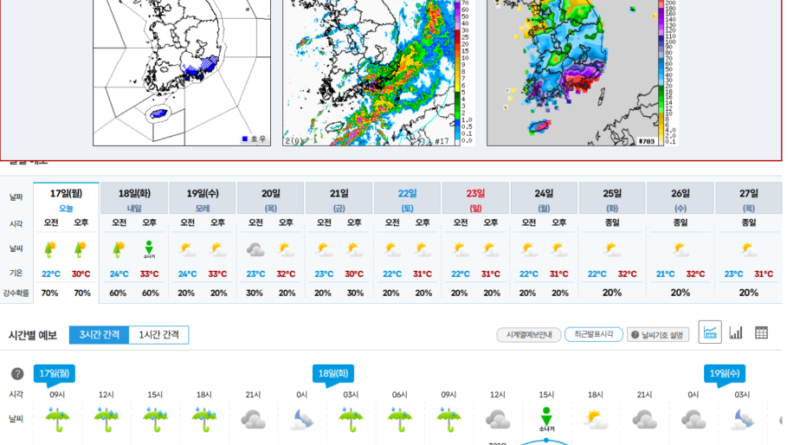Image resolution: width=800 pixels, height=445 pixels.
Task: Click the 09시 rain umbrella icon on 18일
Action: pos(448,419)
